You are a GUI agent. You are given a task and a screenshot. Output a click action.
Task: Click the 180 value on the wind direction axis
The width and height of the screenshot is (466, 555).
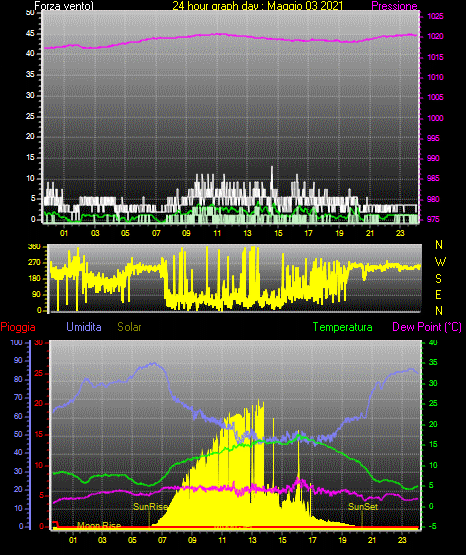pos(35,279)
